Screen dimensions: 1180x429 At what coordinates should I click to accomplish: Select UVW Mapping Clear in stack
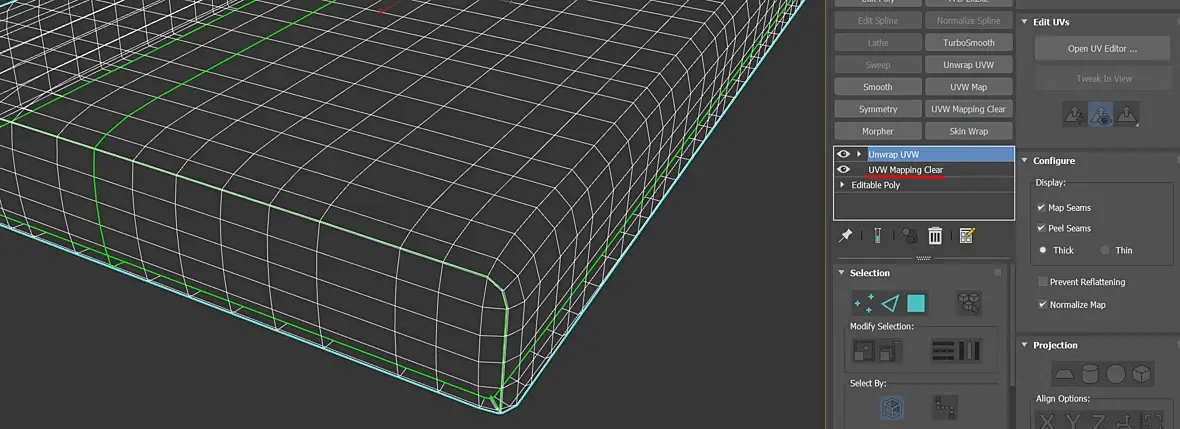point(905,169)
